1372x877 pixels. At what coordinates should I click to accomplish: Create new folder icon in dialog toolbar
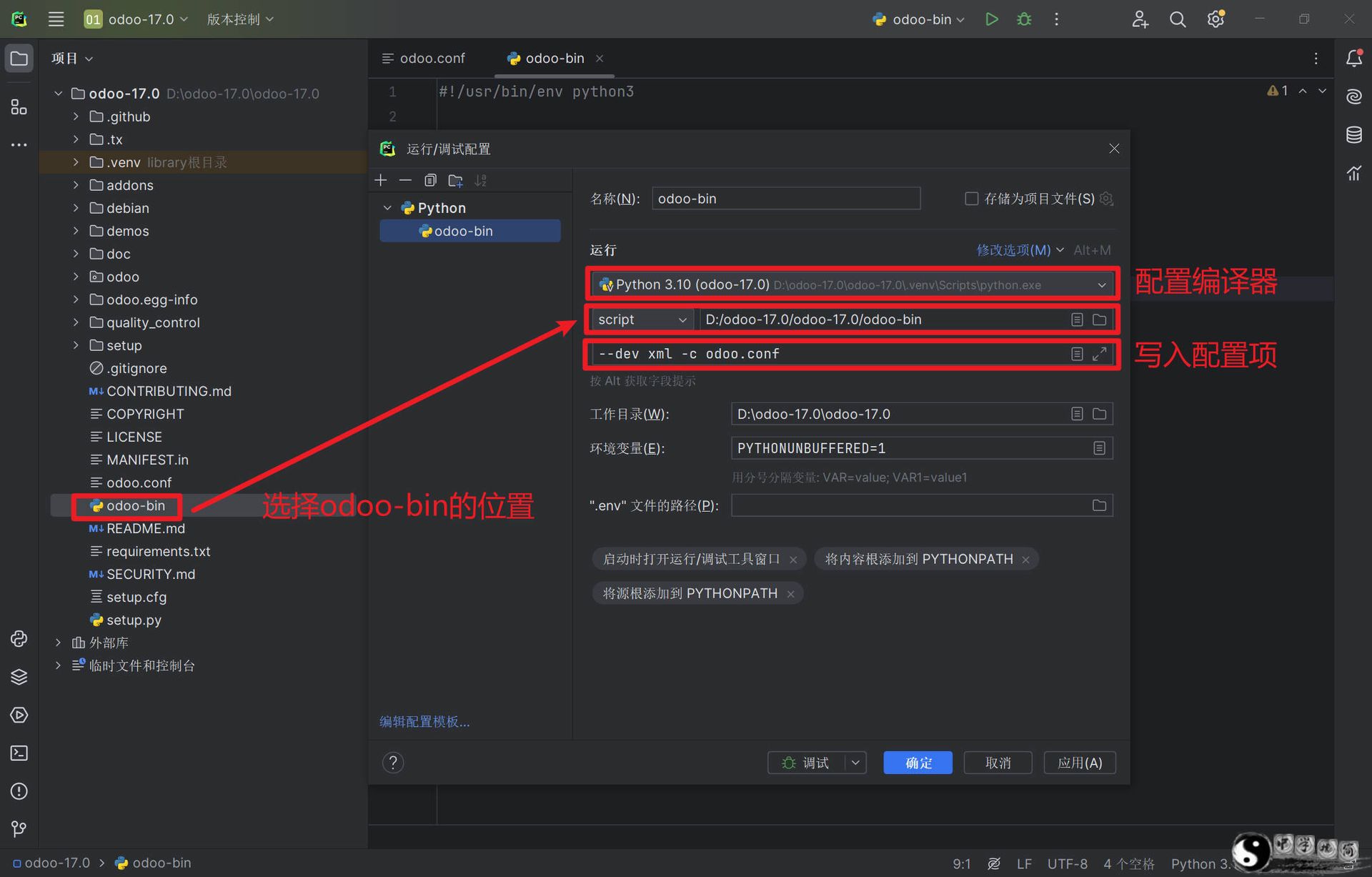(x=455, y=180)
